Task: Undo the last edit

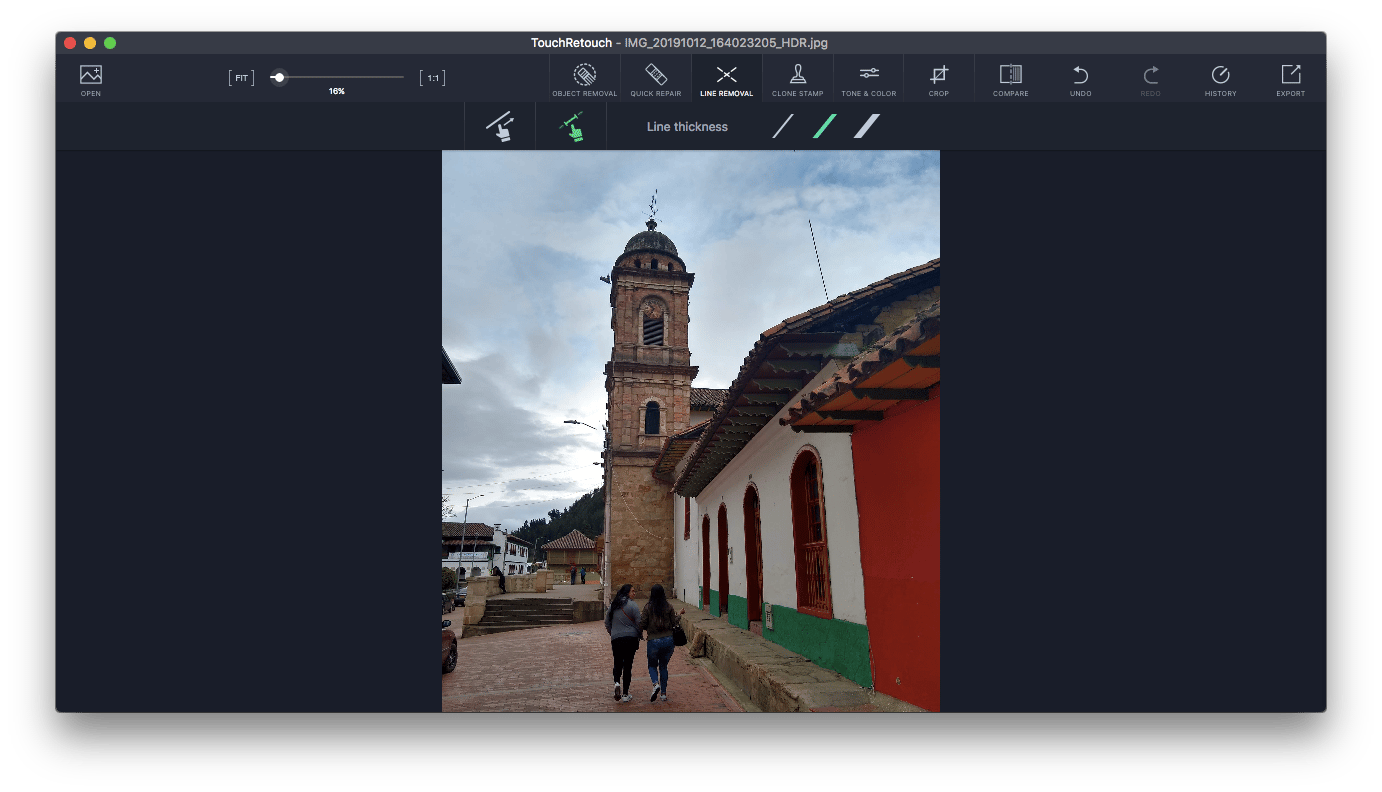Action: click(1081, 80)
